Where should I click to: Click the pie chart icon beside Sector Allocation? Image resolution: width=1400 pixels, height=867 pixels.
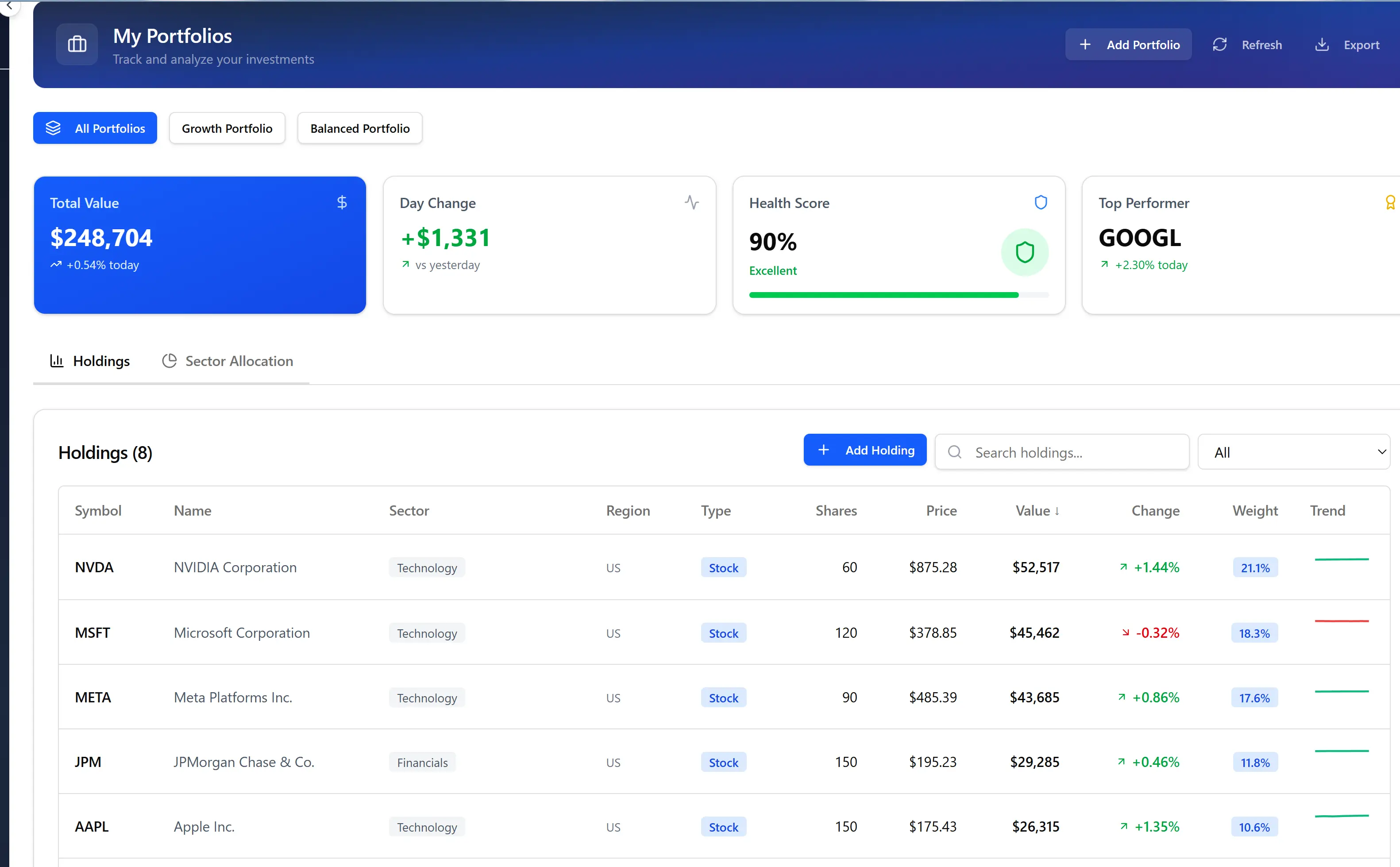tap(169, 361)
